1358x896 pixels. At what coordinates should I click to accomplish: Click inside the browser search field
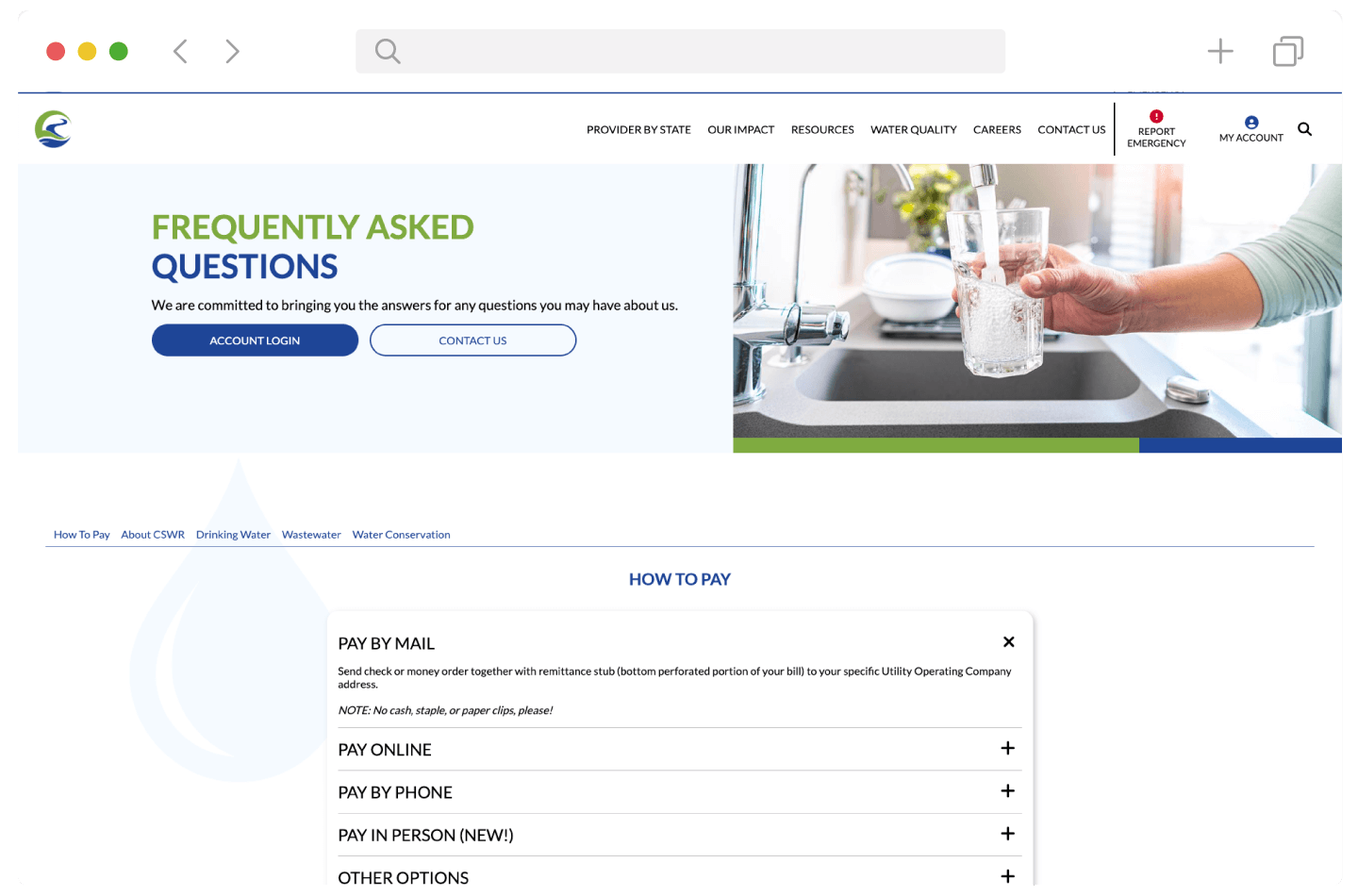679,51
